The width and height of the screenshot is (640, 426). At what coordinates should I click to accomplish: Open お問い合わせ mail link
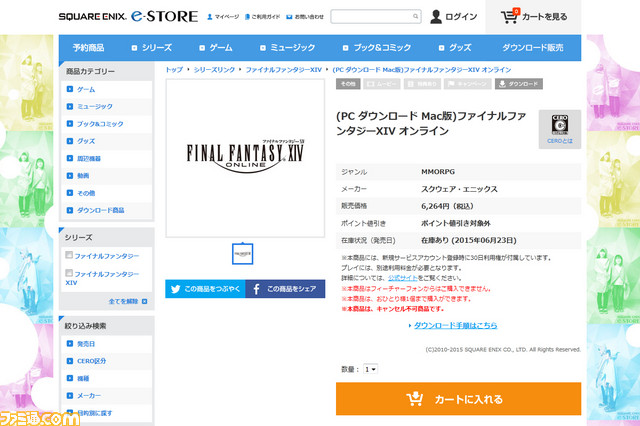coord(305,17)
